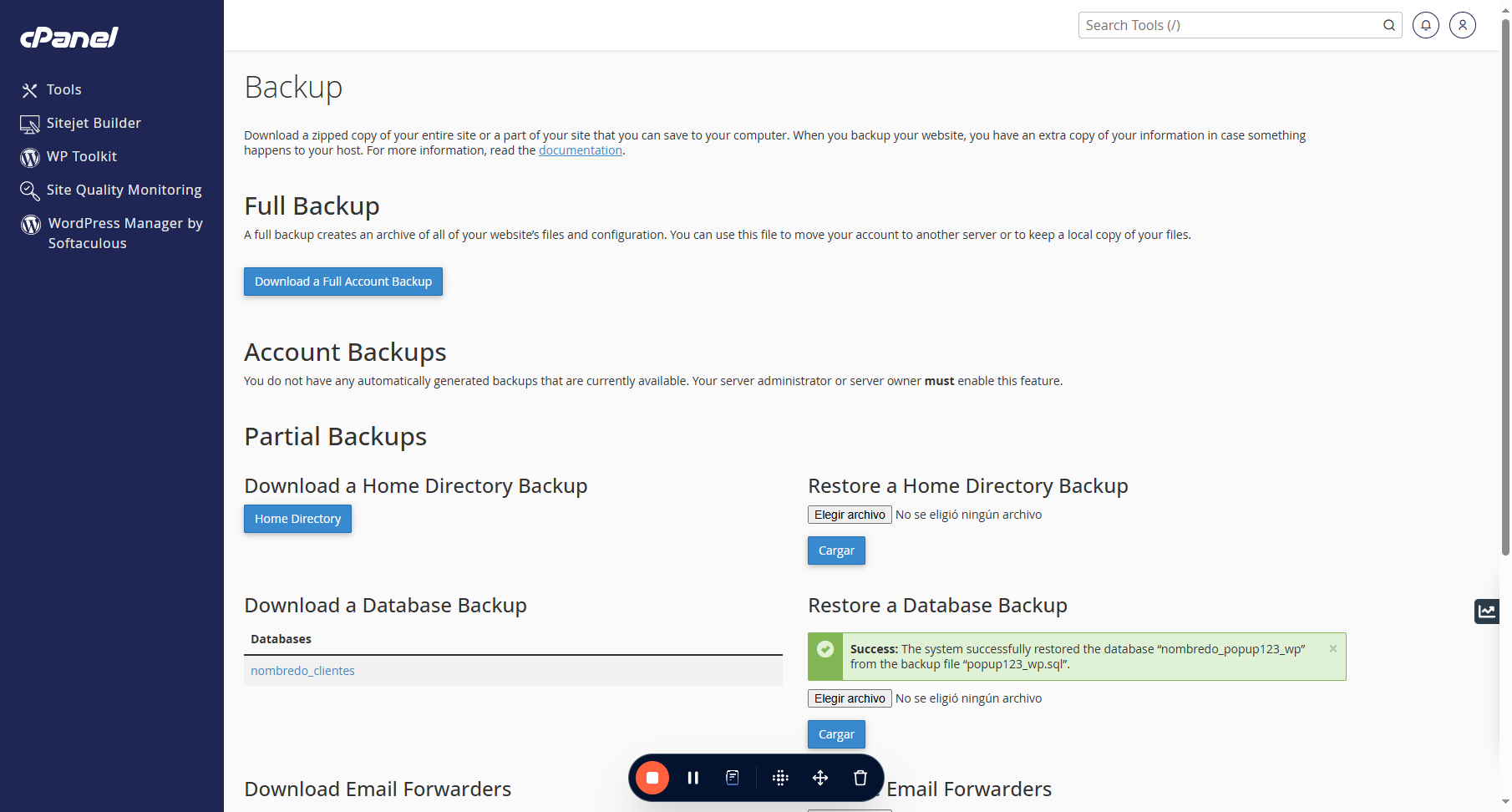Viewport: 1512px width, 812px height.
Task: Open the user account menu icon
Action: pyautogui.click(x=1463, y=25)
